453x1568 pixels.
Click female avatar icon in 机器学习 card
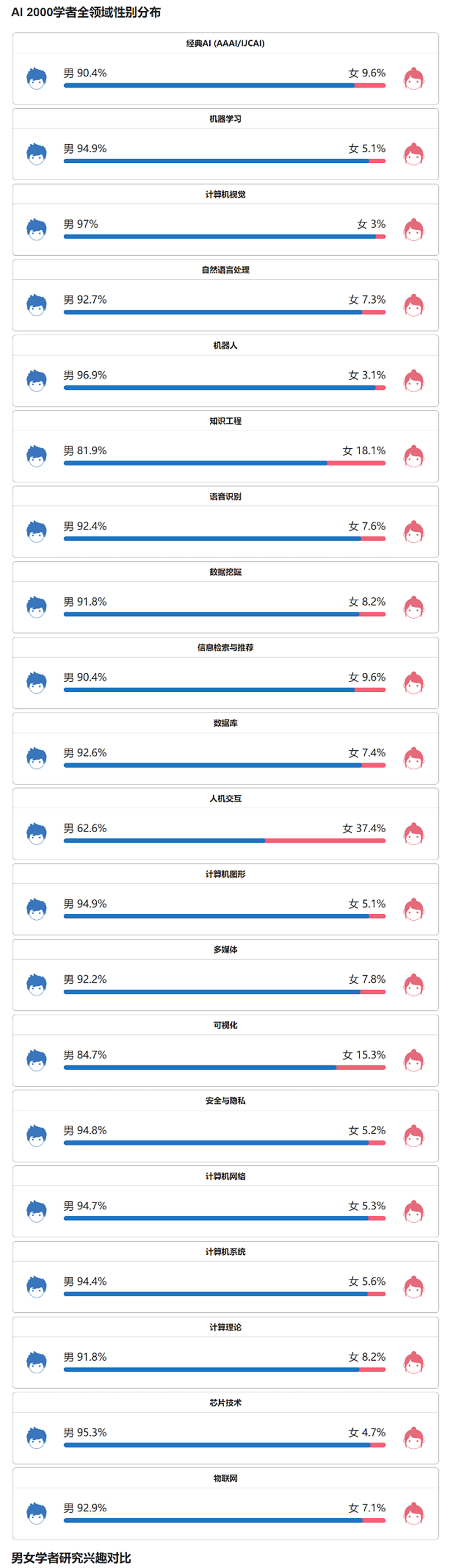tap(414, 155)
